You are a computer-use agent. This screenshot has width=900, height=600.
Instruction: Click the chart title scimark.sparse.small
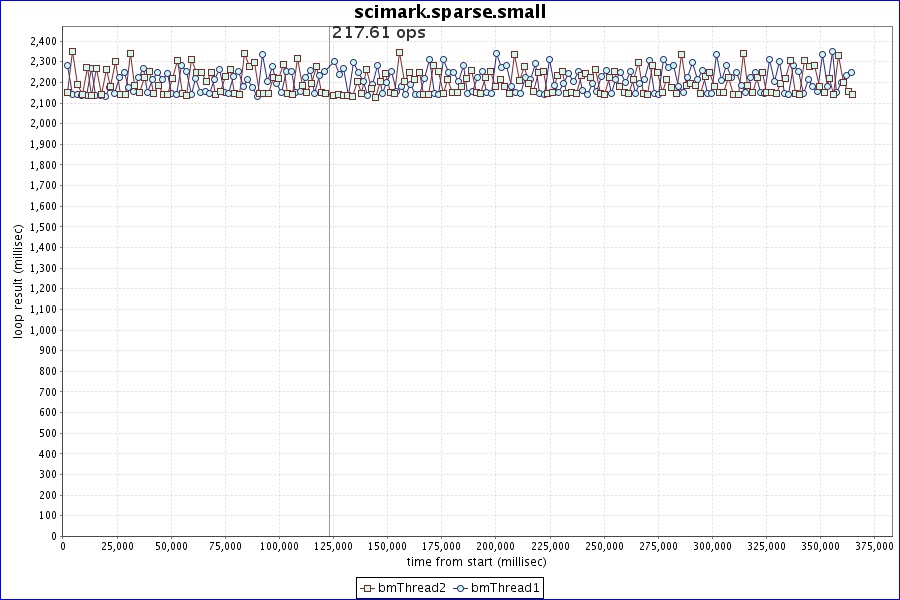[x=450, y=12]
